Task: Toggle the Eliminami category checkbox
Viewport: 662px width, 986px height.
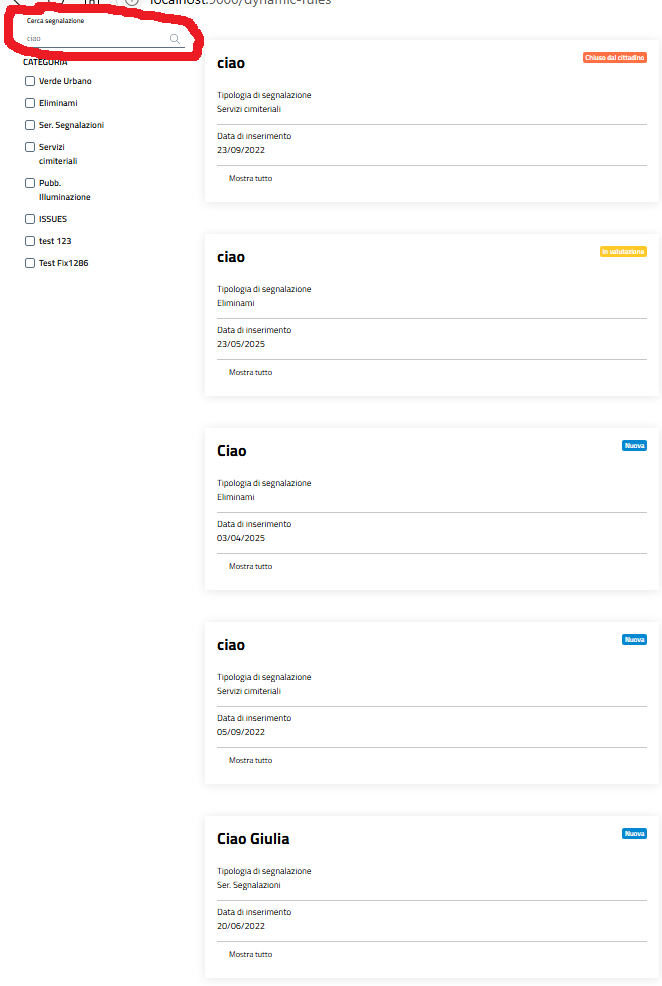Action: coord(30,103)
